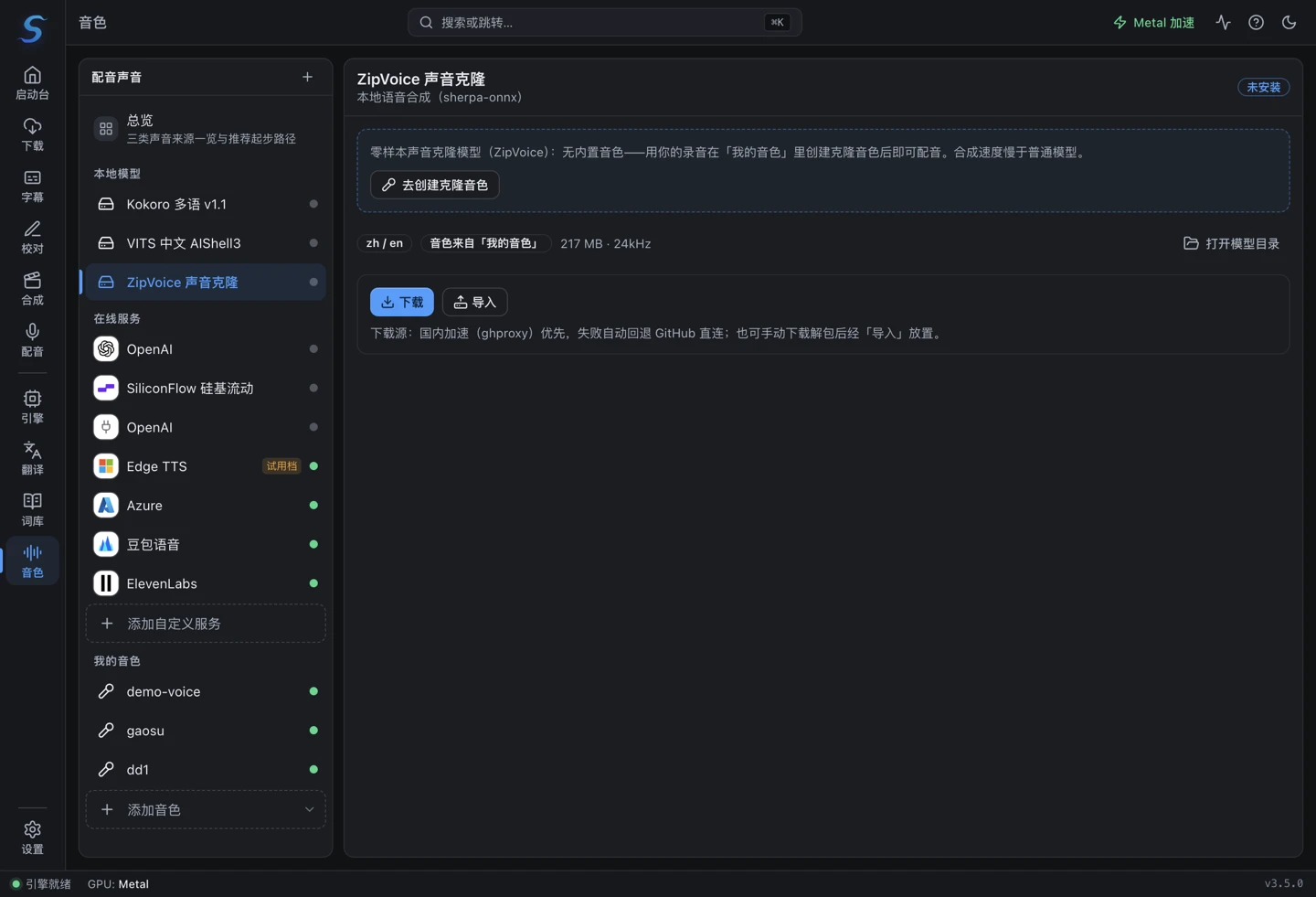Click the zh / en language tag
Screen dimensions: 1316x897
[x=385, y=243]
